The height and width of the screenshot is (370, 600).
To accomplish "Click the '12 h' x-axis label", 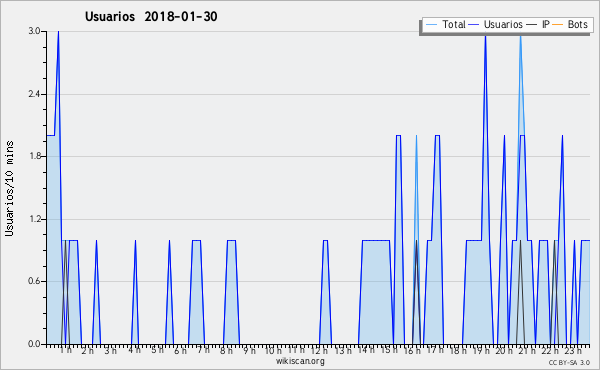I will click(319, 350).
